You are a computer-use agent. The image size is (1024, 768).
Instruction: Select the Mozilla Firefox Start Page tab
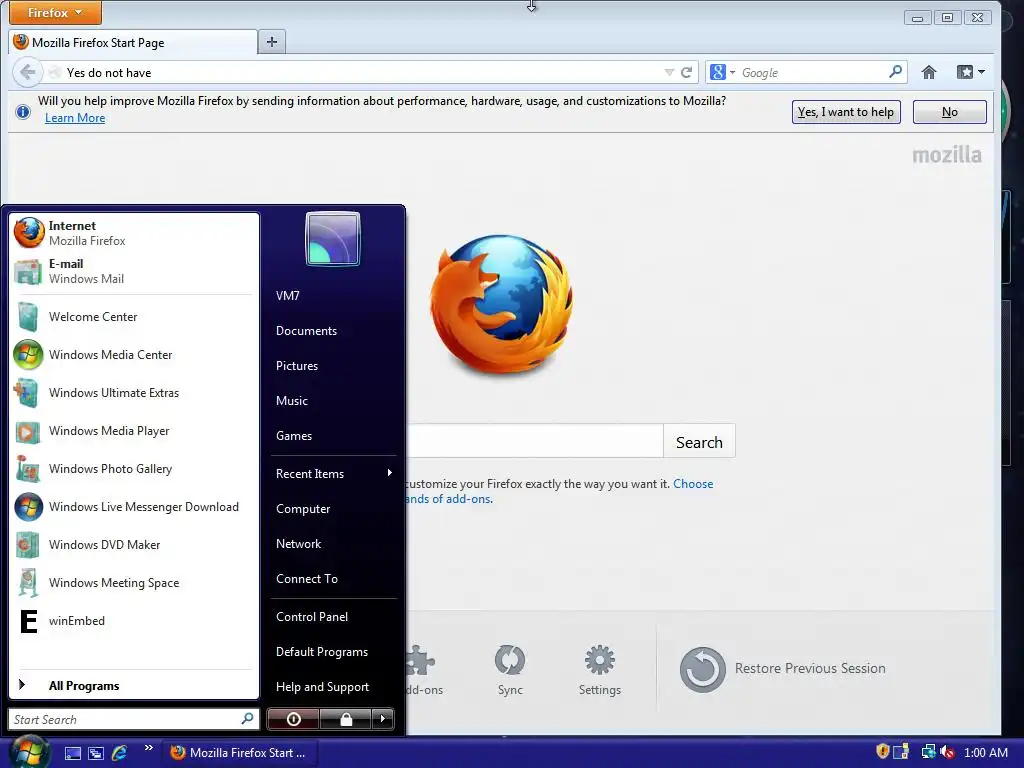pyautogui.click(x=133, y=42)
